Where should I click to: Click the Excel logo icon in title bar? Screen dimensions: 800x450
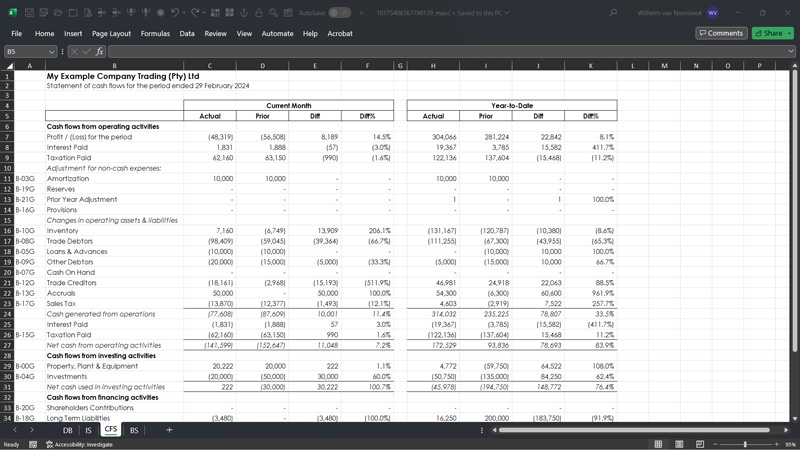tap(12, 13)
